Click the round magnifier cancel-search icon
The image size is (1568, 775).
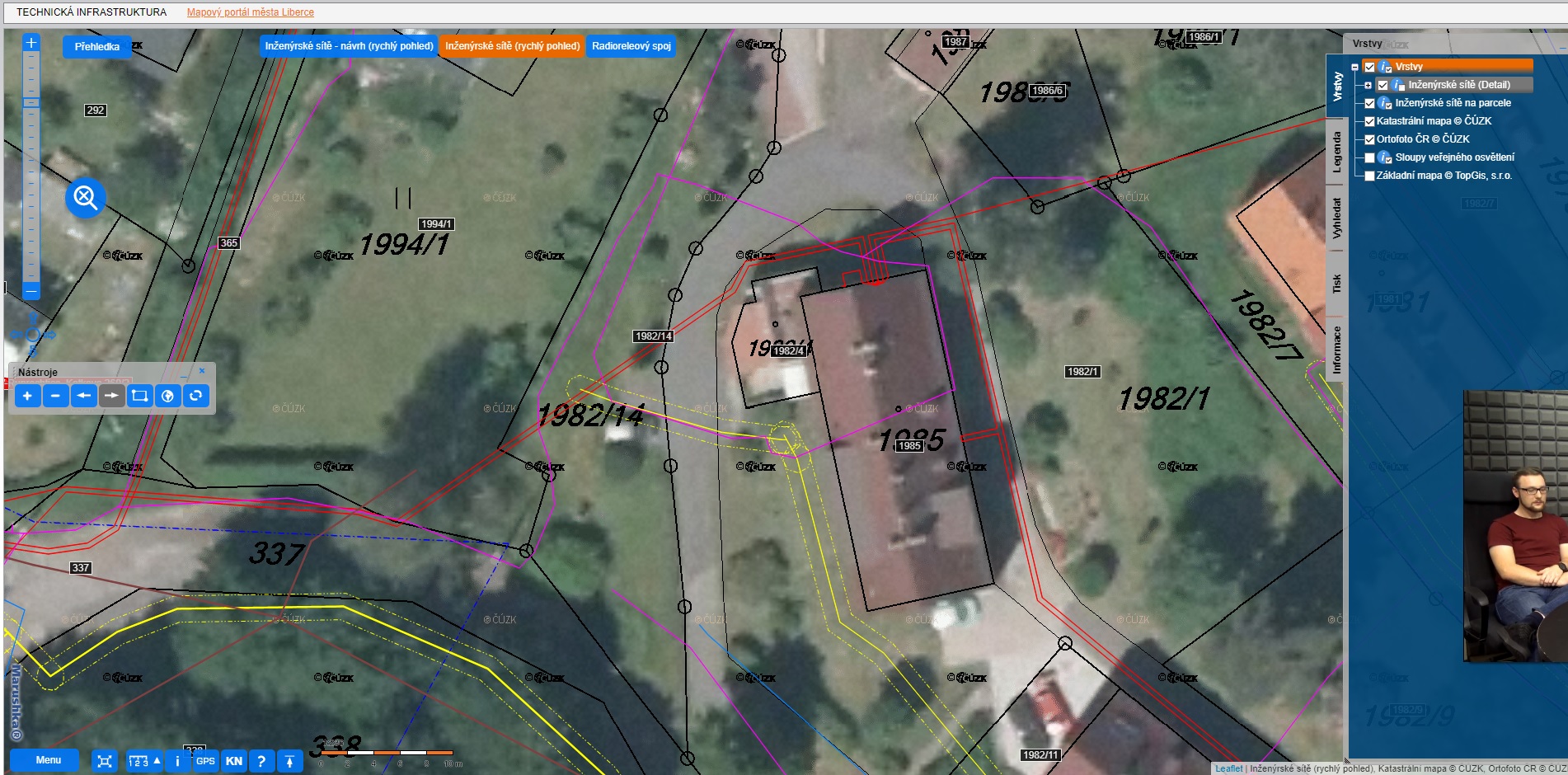pos(86,198)
